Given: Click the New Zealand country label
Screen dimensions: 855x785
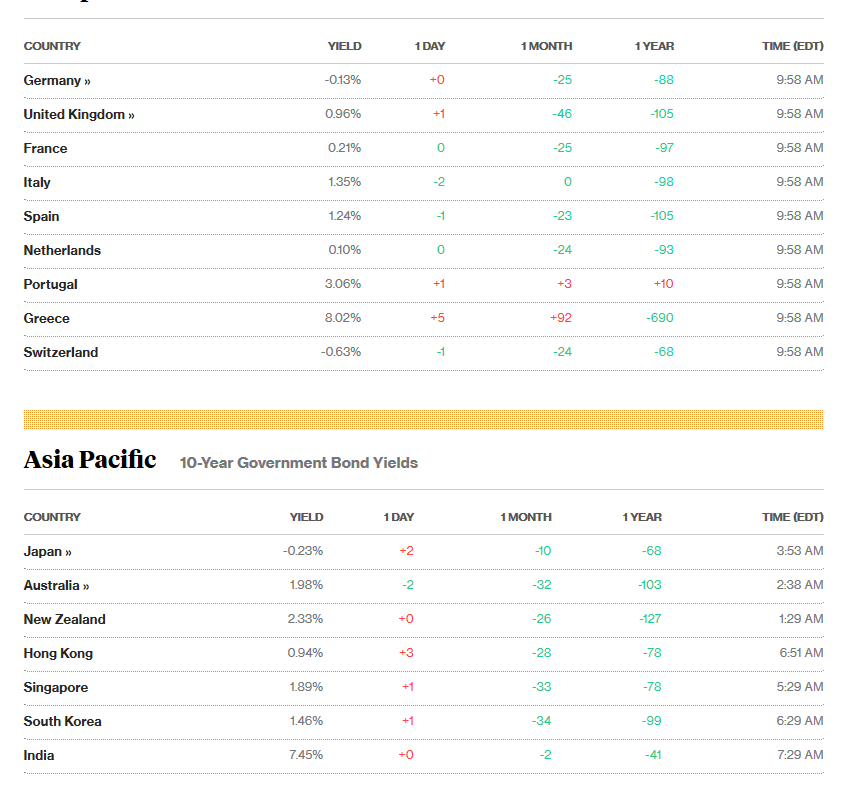Looking at the screenshot, I should [64, 619].
